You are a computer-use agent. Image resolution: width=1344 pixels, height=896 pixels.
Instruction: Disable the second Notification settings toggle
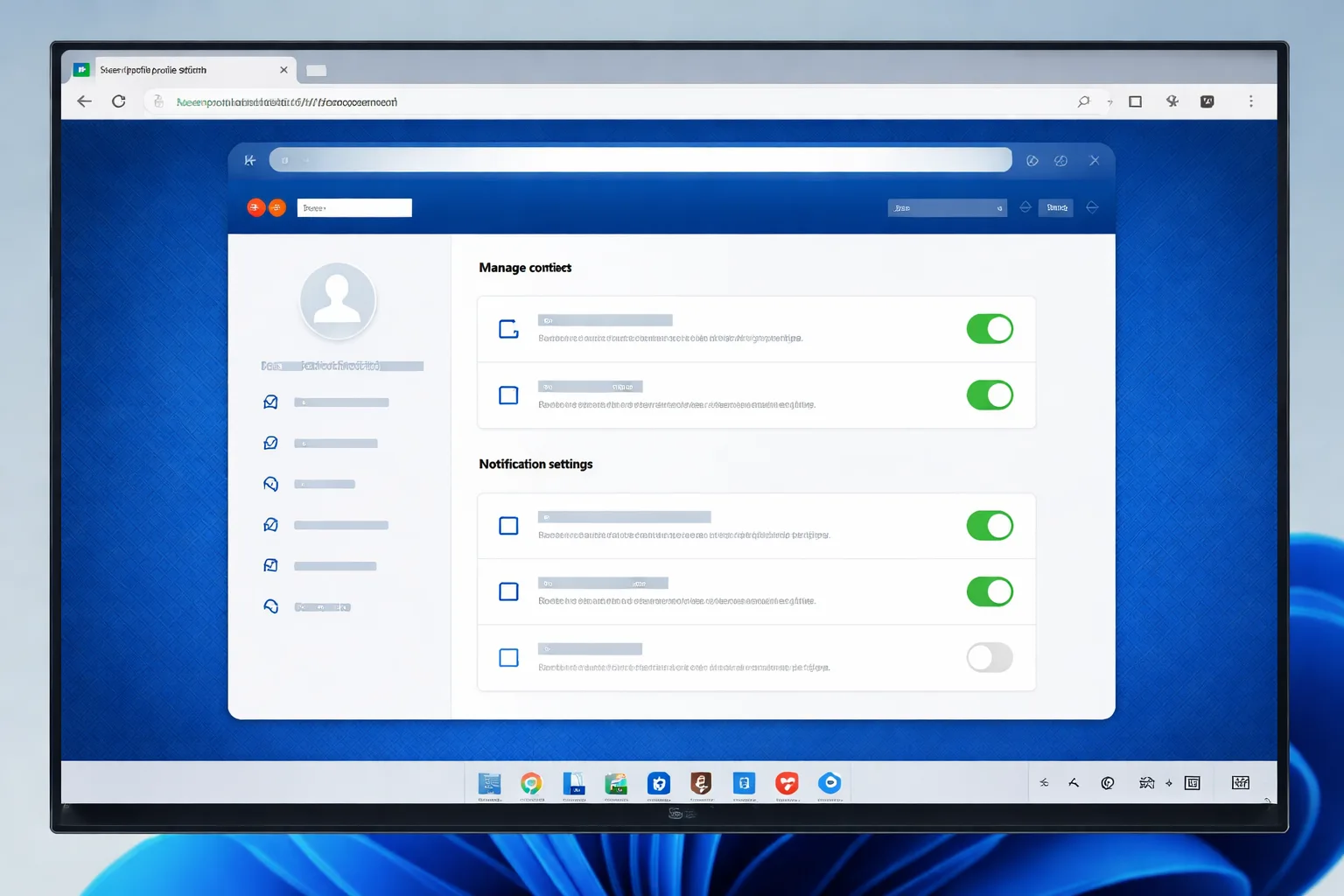(x=990, y=591)
